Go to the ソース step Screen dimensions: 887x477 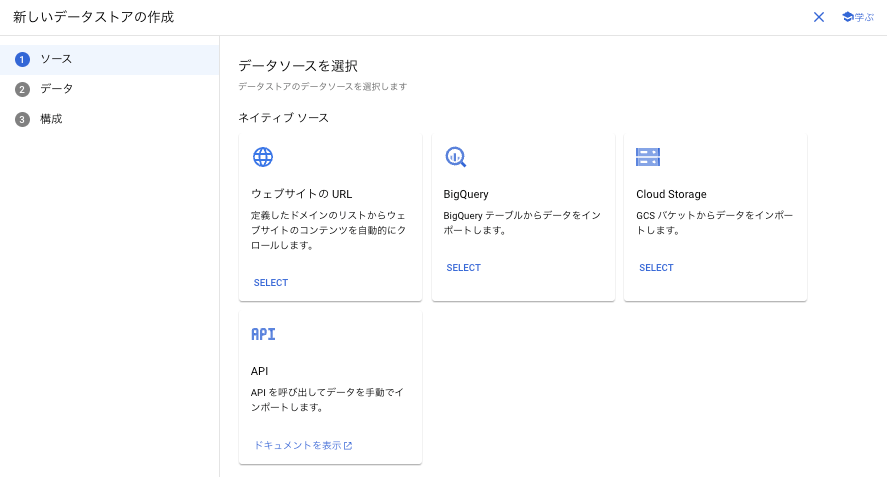110,59
